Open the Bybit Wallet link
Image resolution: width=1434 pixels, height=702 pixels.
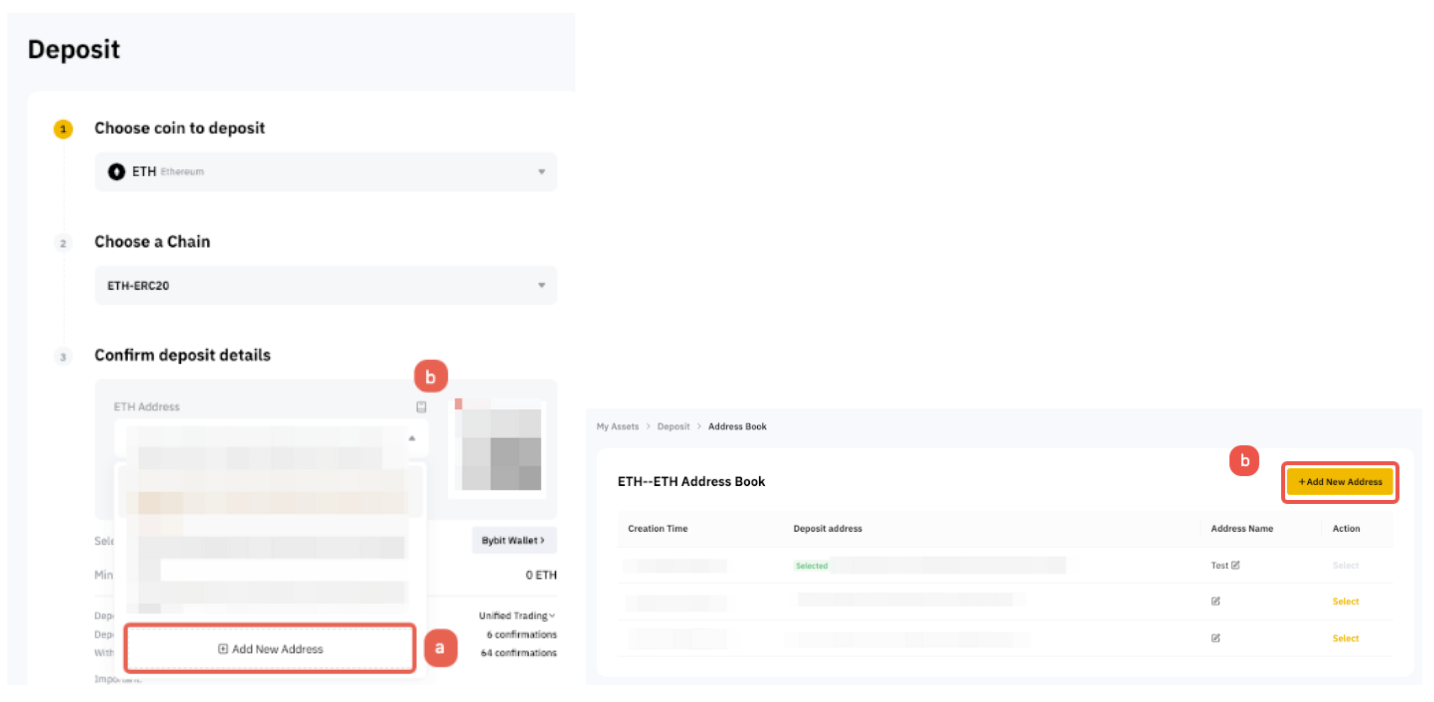[x=513, y=540]
